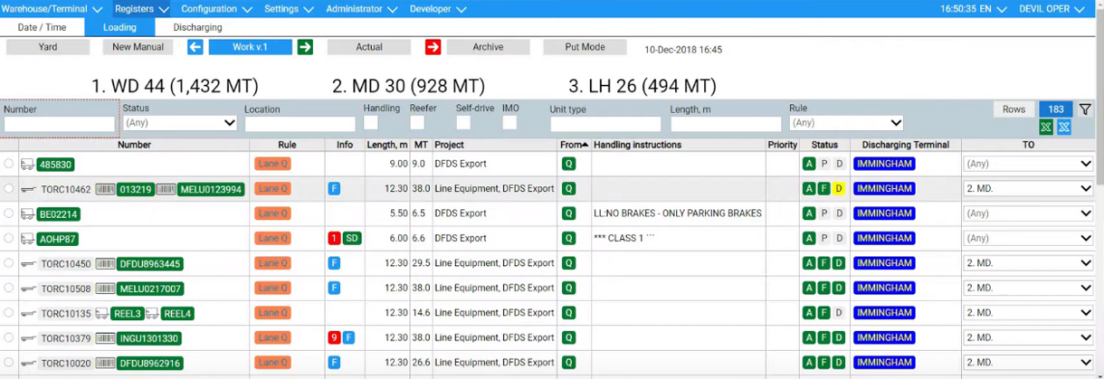Click the blue left arrow beside Work v.1
1104x379 pixels.
click(195, 47)
